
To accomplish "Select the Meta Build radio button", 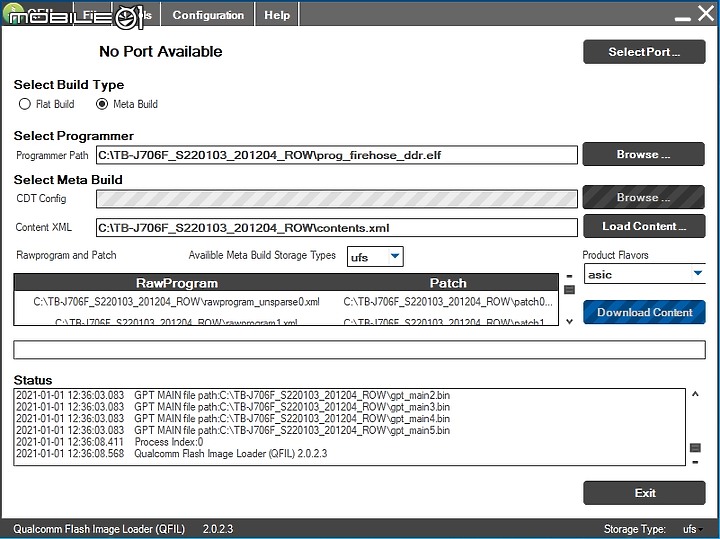I will click(101, 104).
